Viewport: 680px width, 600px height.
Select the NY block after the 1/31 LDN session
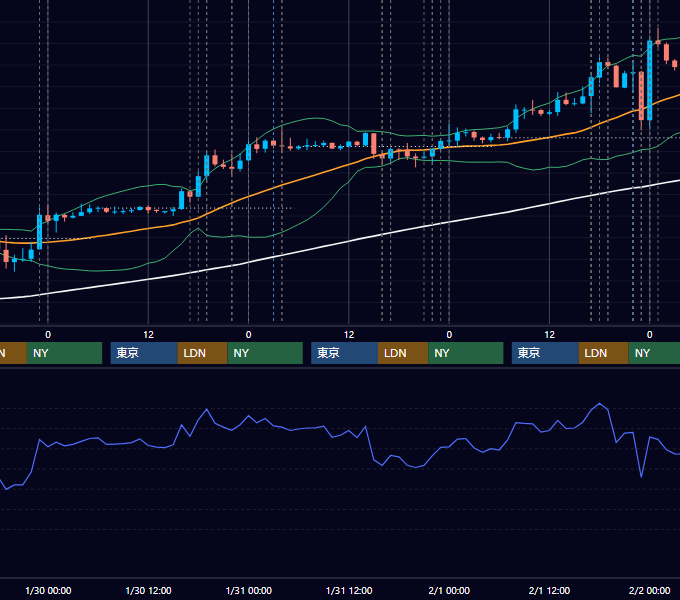(466, 353)
